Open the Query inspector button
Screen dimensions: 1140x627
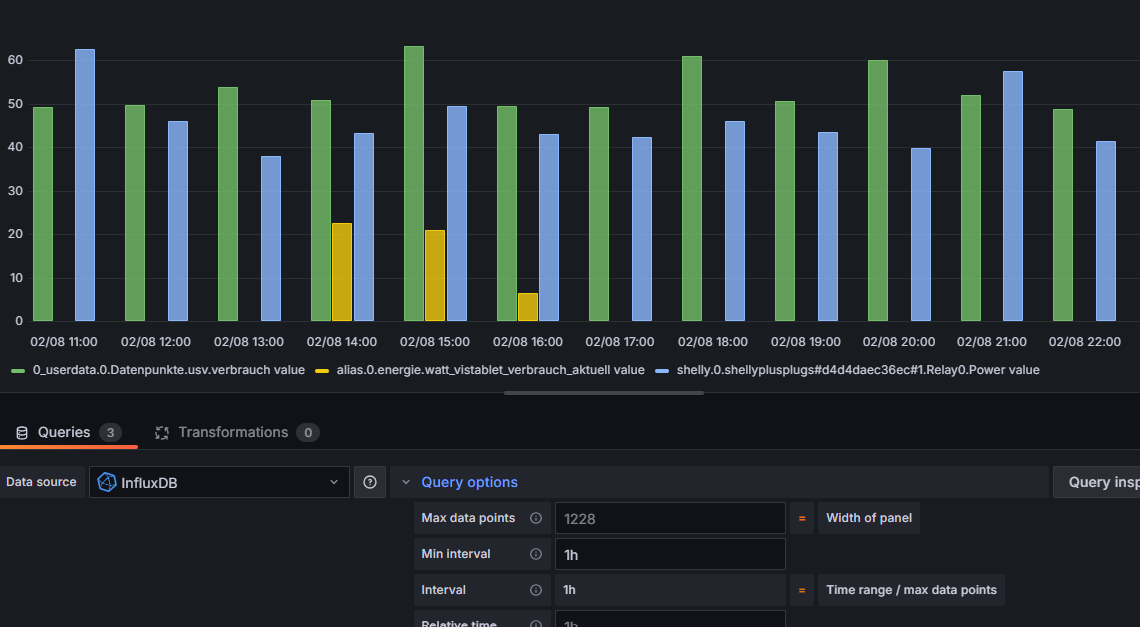[x=1097, y=482]
